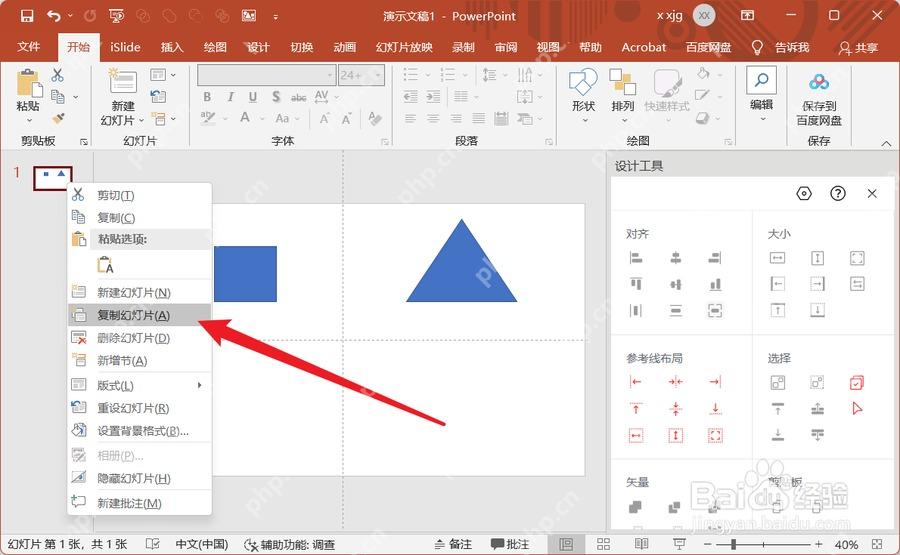Click the align right icon under 对齐

tap(715, 258)
